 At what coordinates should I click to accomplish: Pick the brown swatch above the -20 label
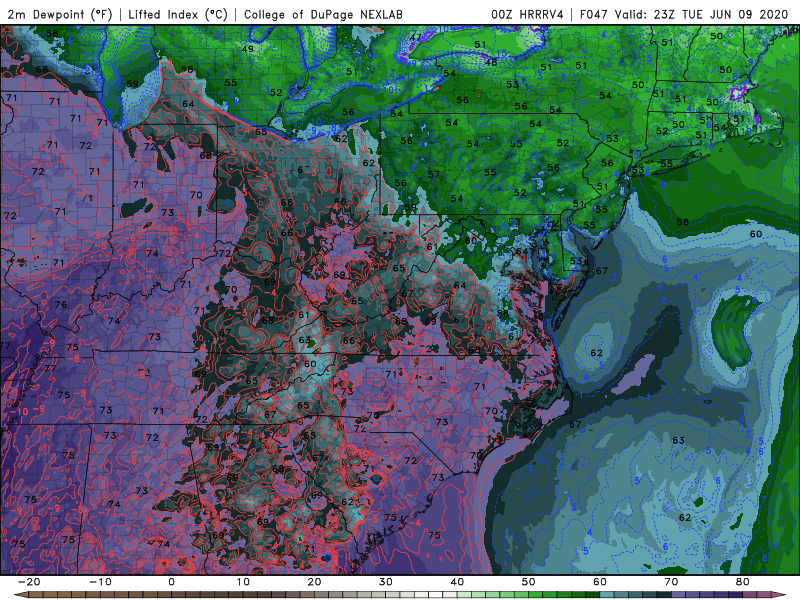[x=34, y=595]
